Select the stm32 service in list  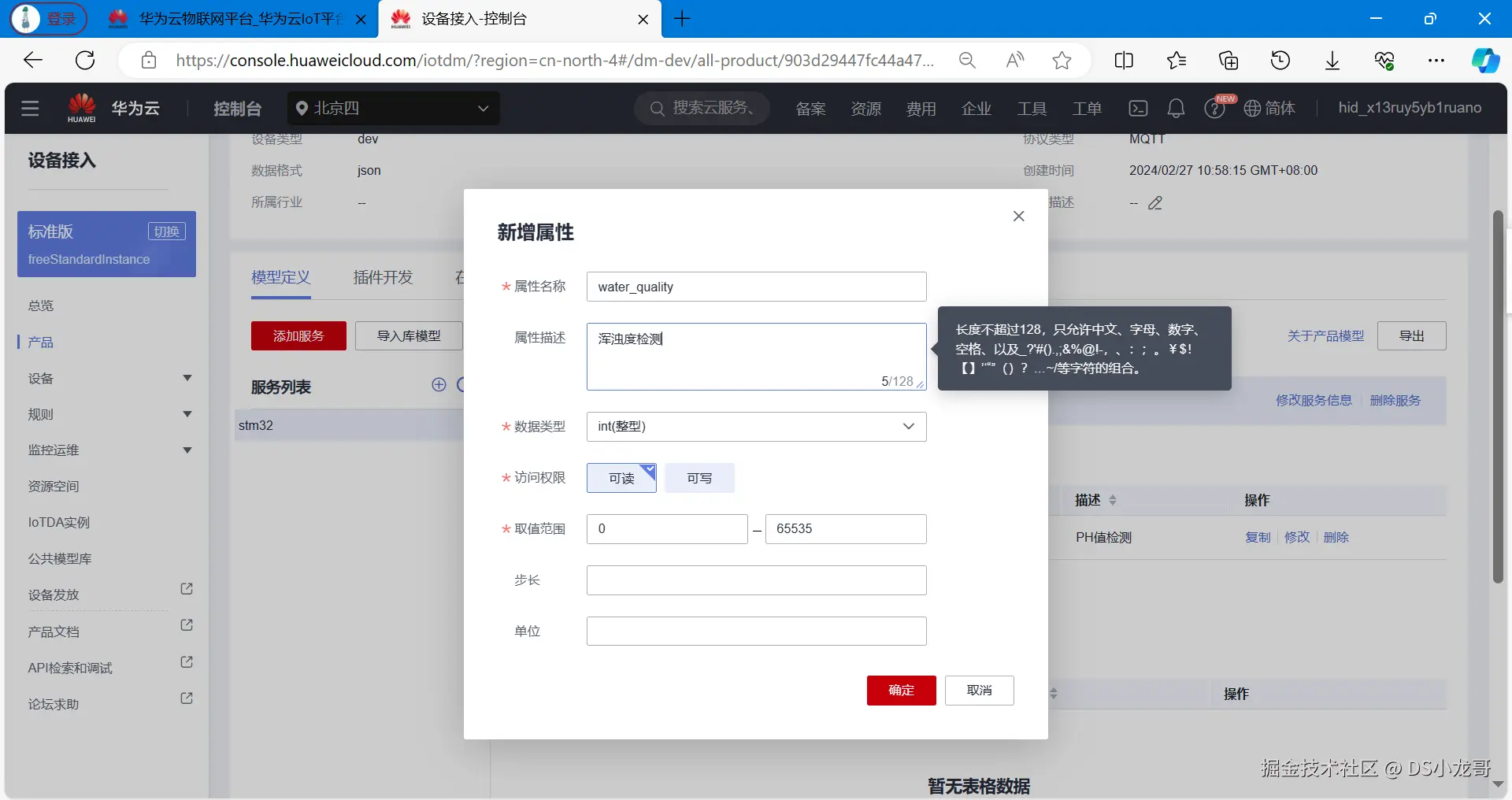pyautogui.click(x=350, y=425)
